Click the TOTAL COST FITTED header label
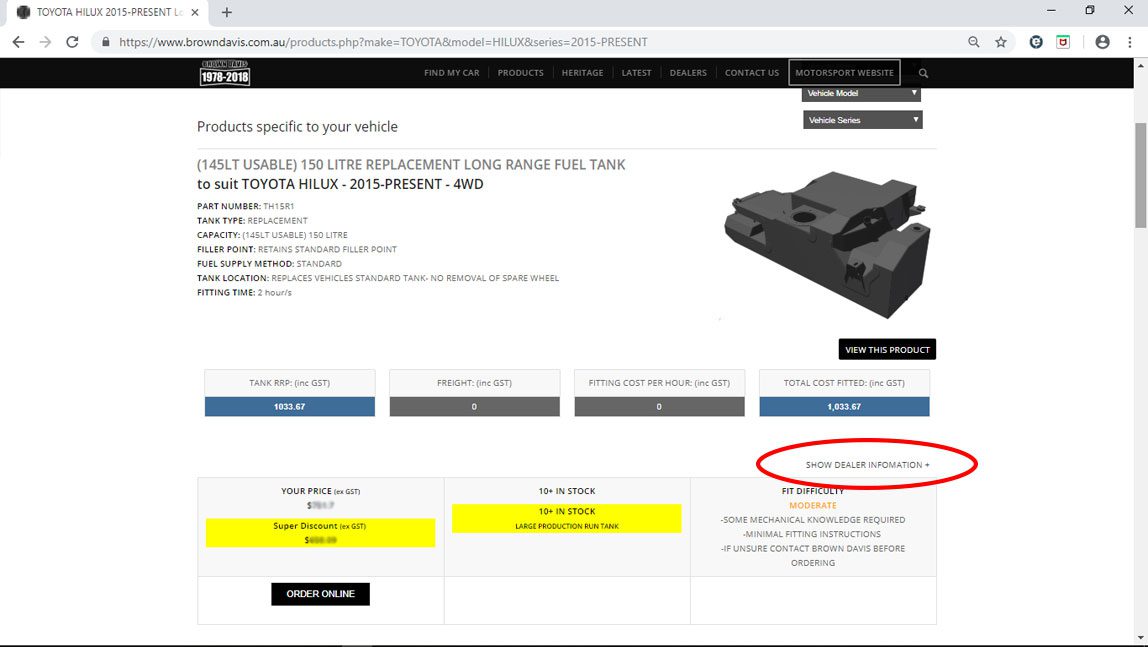 click(844, 383)
